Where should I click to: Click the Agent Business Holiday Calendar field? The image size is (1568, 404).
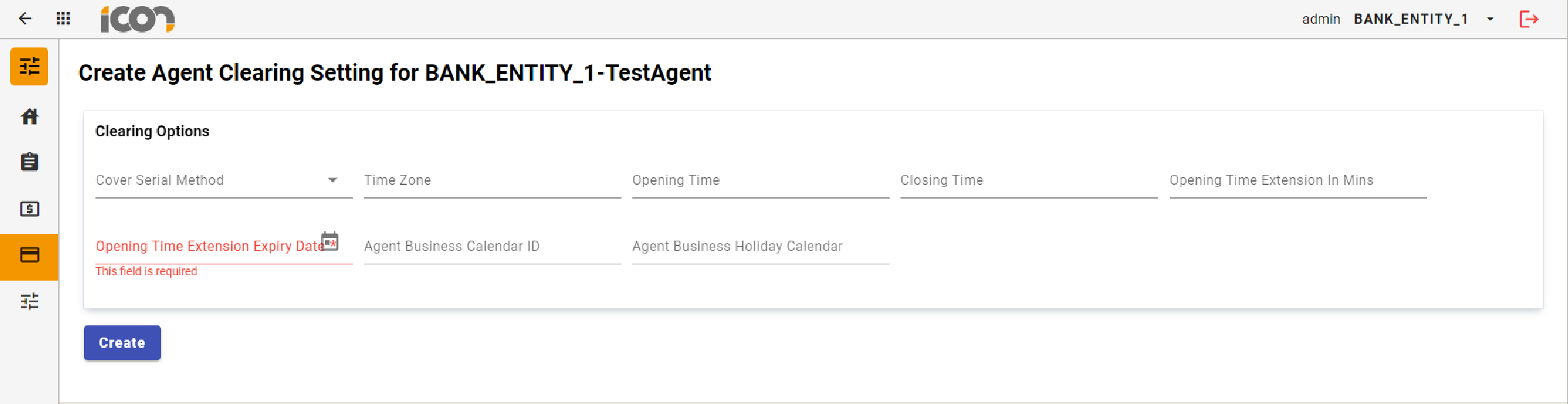click(760, 246)
